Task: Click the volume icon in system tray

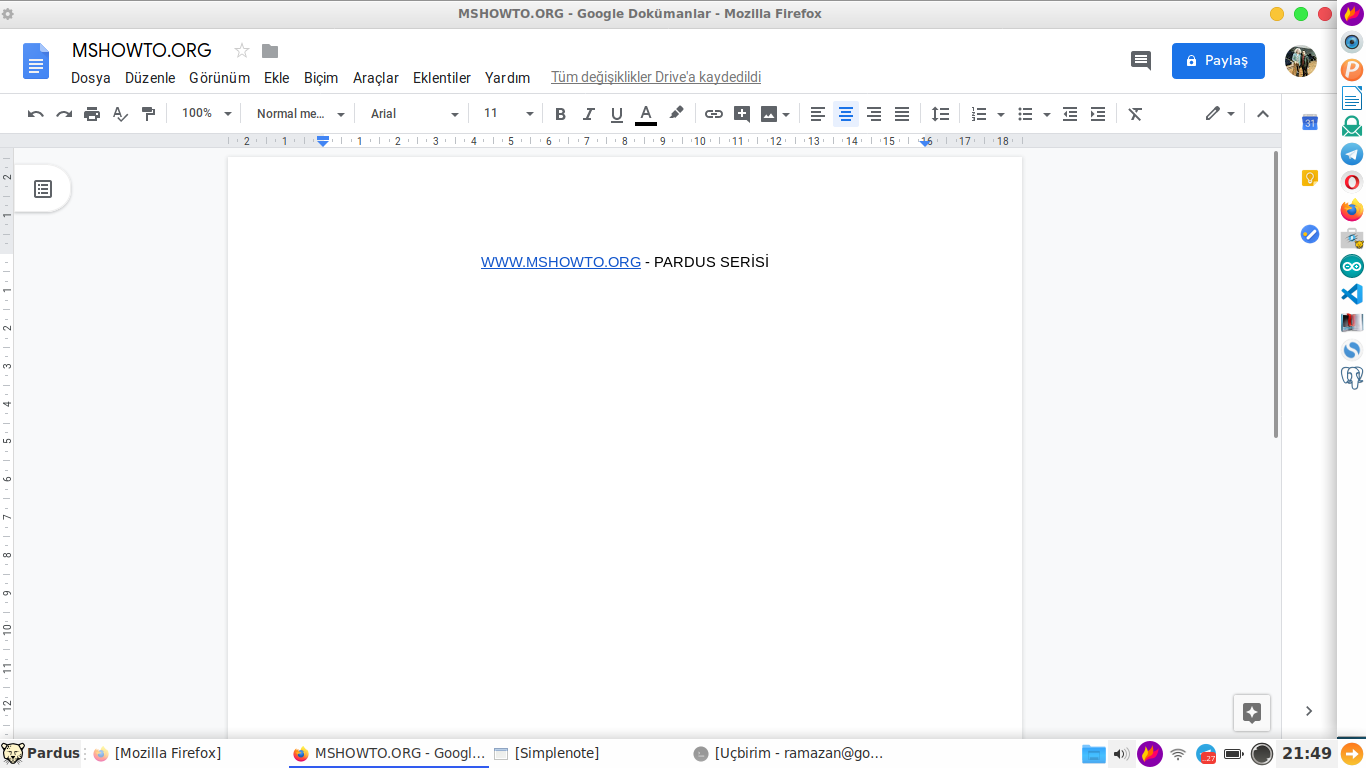Action: pyautogui.click(x=1121, y=754)
